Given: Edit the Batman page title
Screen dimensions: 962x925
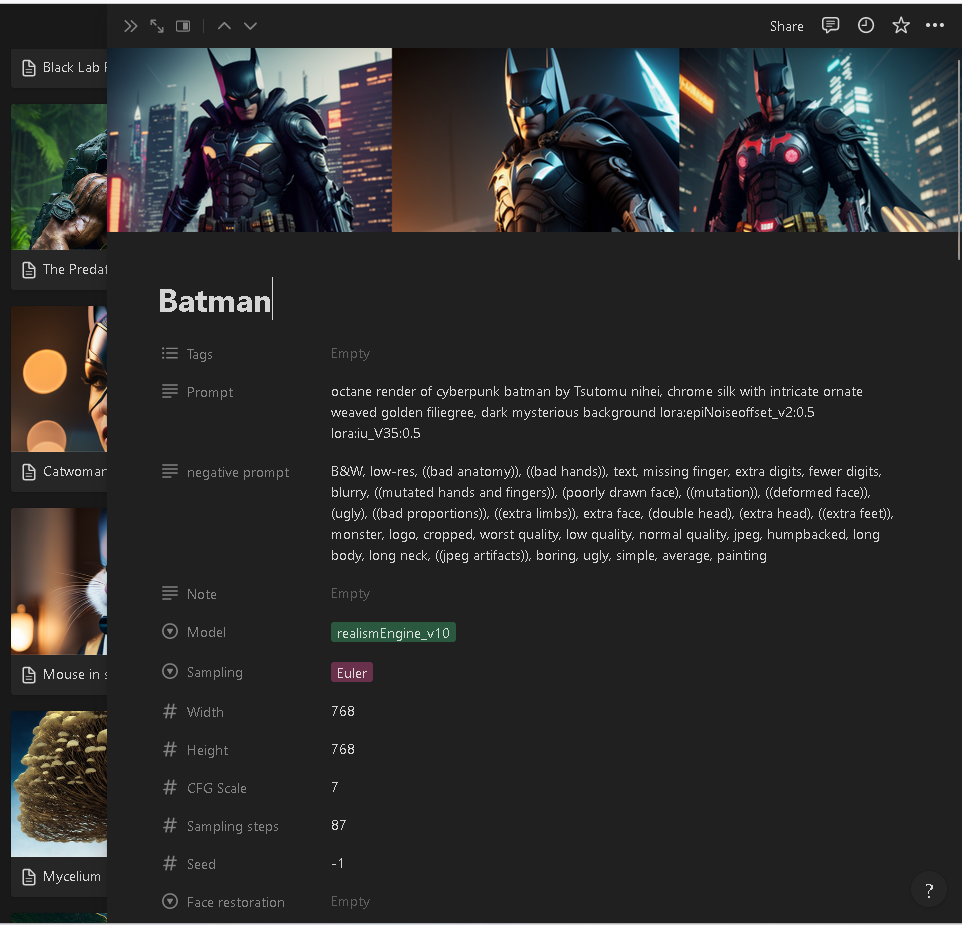Looking at the screenshot, I should pos(215,301).
